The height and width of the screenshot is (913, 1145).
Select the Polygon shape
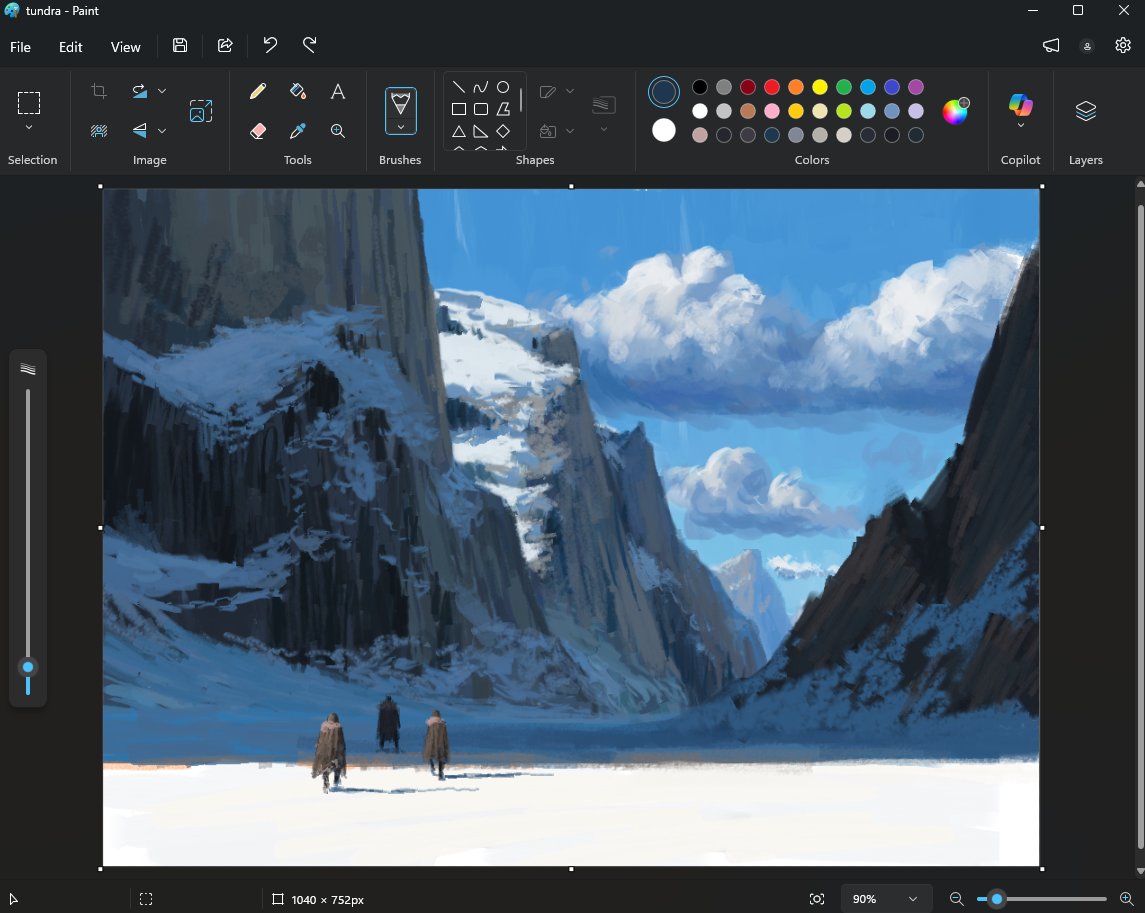[x=503, y=110]
